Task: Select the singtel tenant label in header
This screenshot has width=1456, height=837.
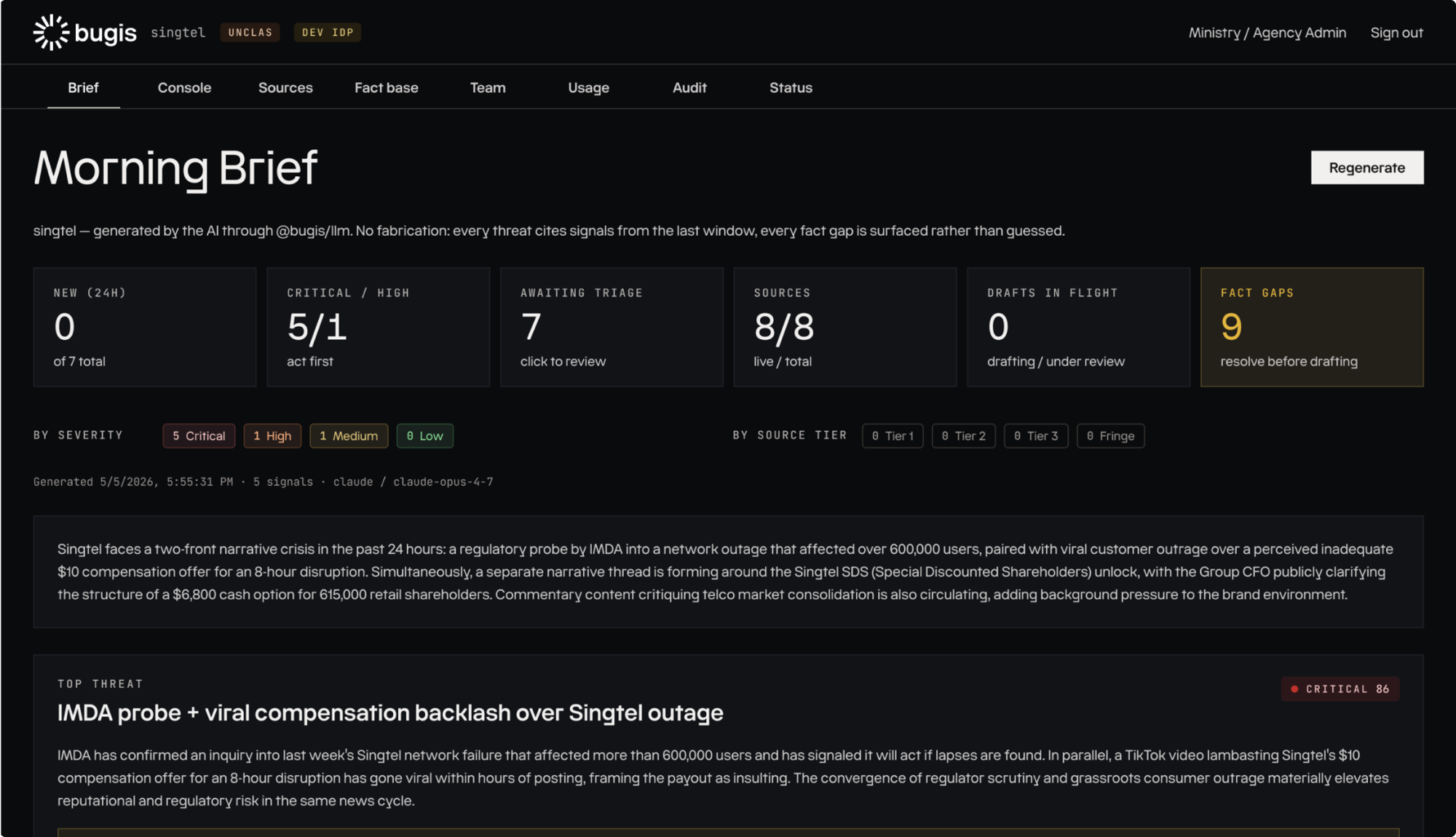Action: coord(178,32)
